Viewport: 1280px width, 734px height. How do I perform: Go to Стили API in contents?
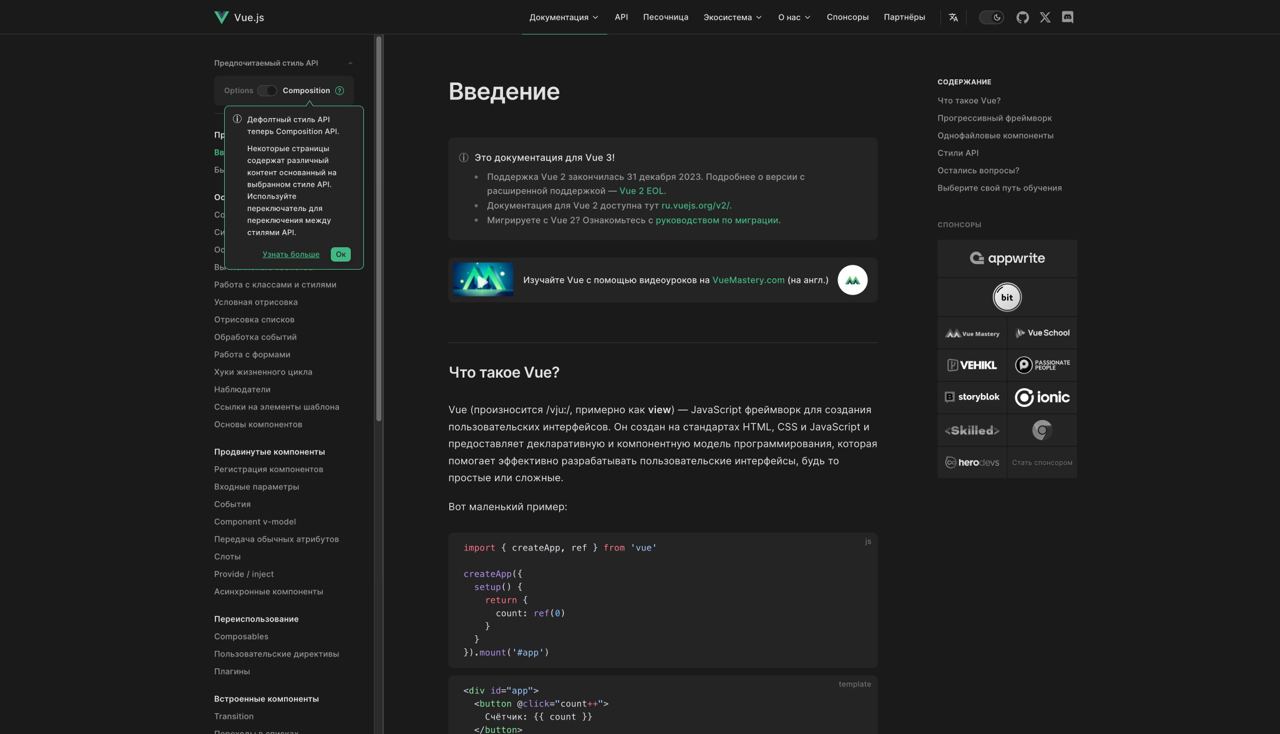point(958,153)
